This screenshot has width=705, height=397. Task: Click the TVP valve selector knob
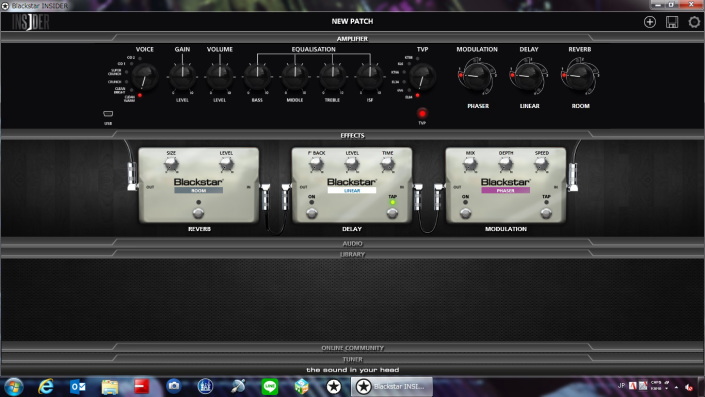pyautogui.click(x=422, y=76)
